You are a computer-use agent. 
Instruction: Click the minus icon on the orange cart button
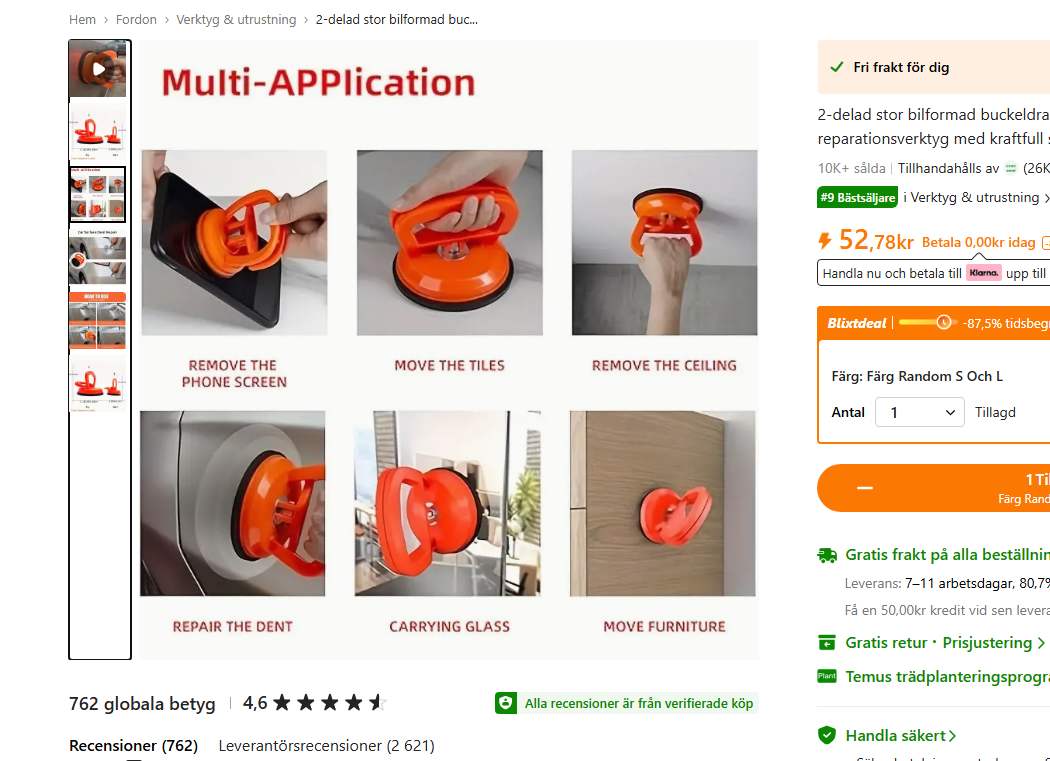[x=865, y=488]
